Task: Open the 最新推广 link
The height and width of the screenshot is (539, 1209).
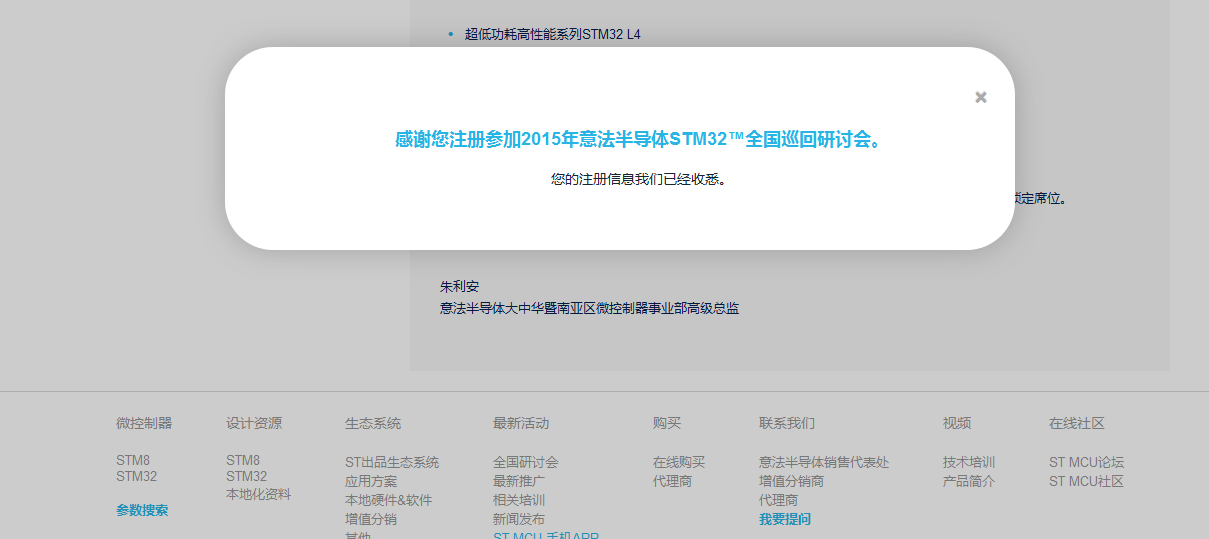Action: point(519,482)
